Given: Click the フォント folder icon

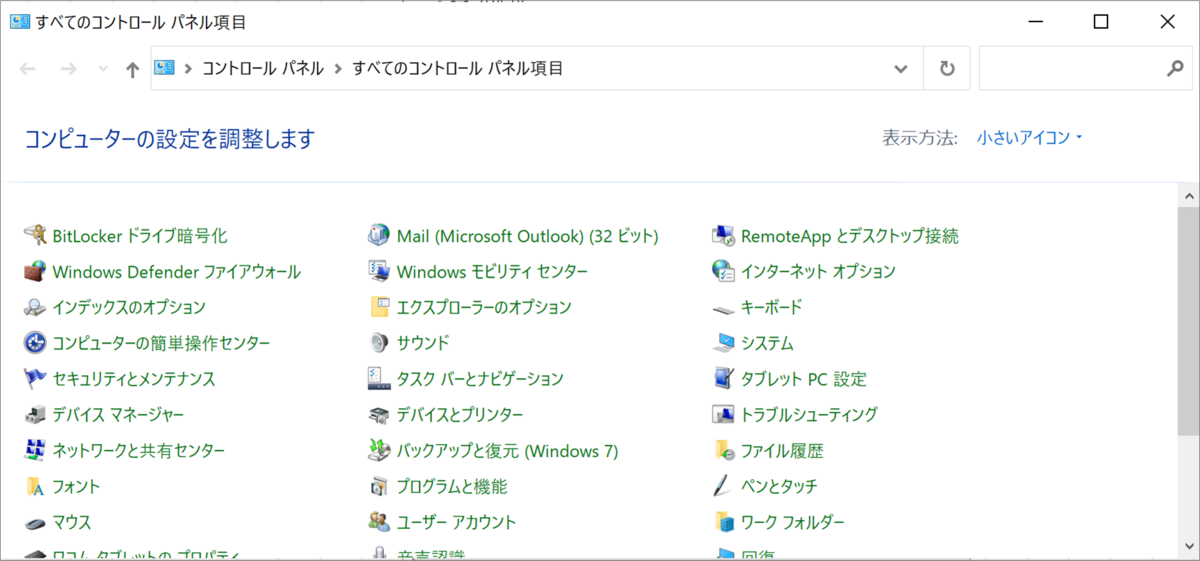Looking at the screenshot, I should point(35,486).
